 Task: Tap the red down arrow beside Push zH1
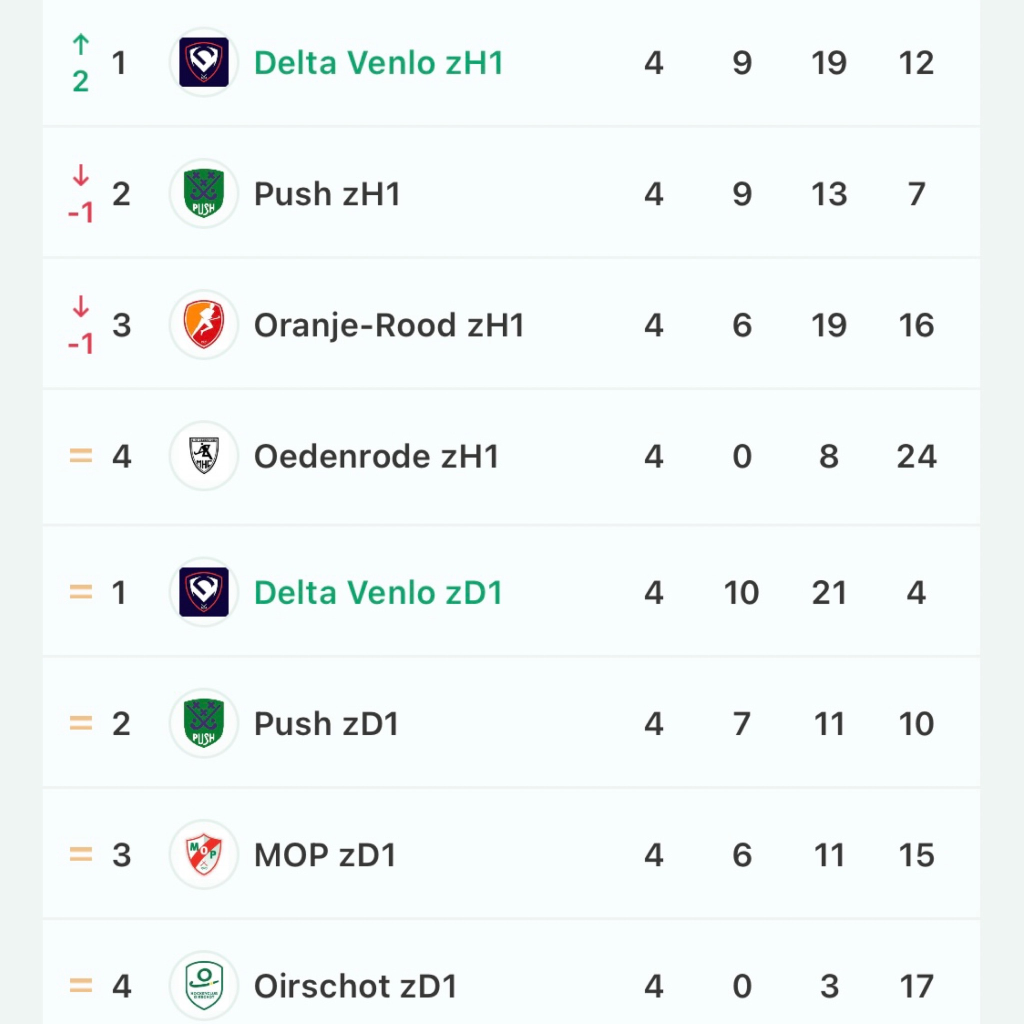[80, 175]
